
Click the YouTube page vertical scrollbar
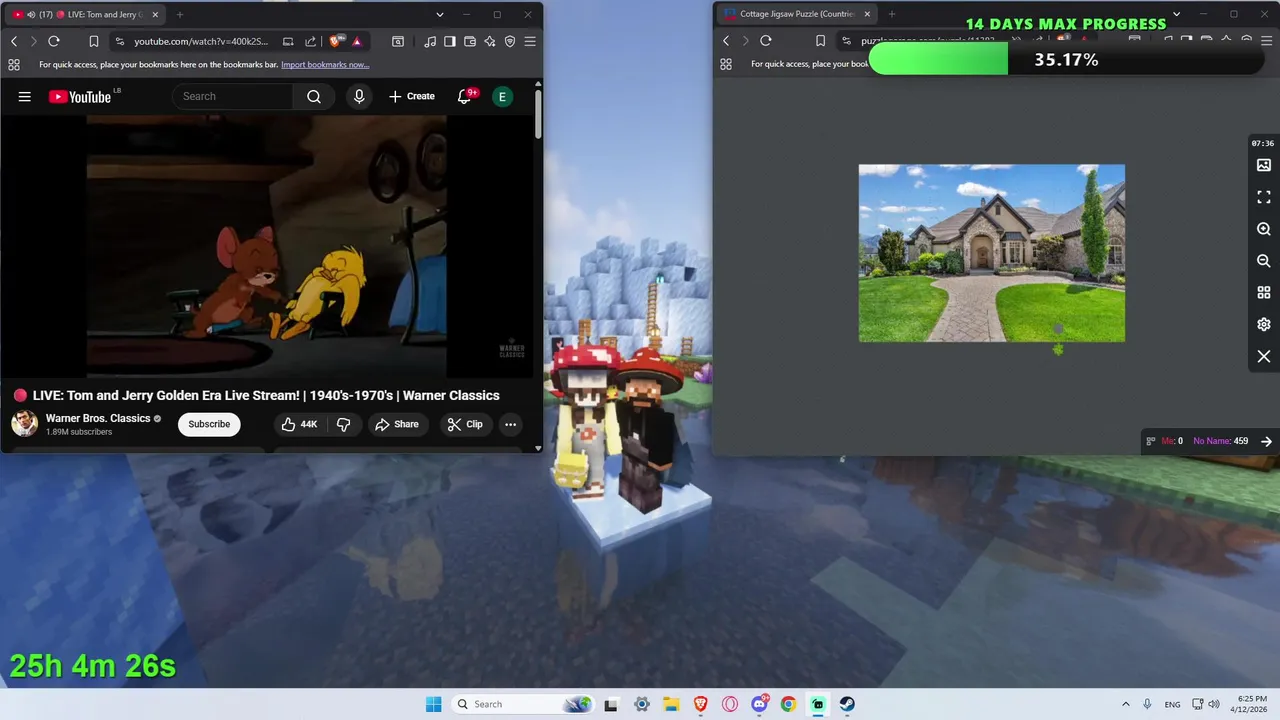538,115
